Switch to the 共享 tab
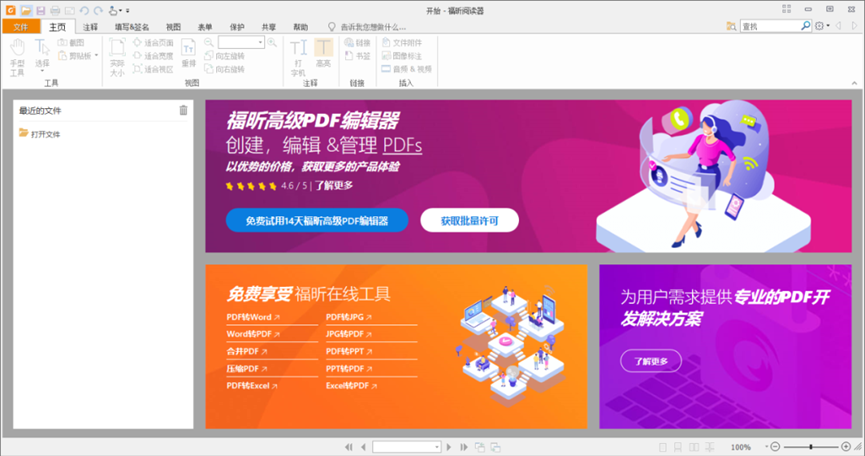This screenshot has height=456, width=865. pos(269,26)
